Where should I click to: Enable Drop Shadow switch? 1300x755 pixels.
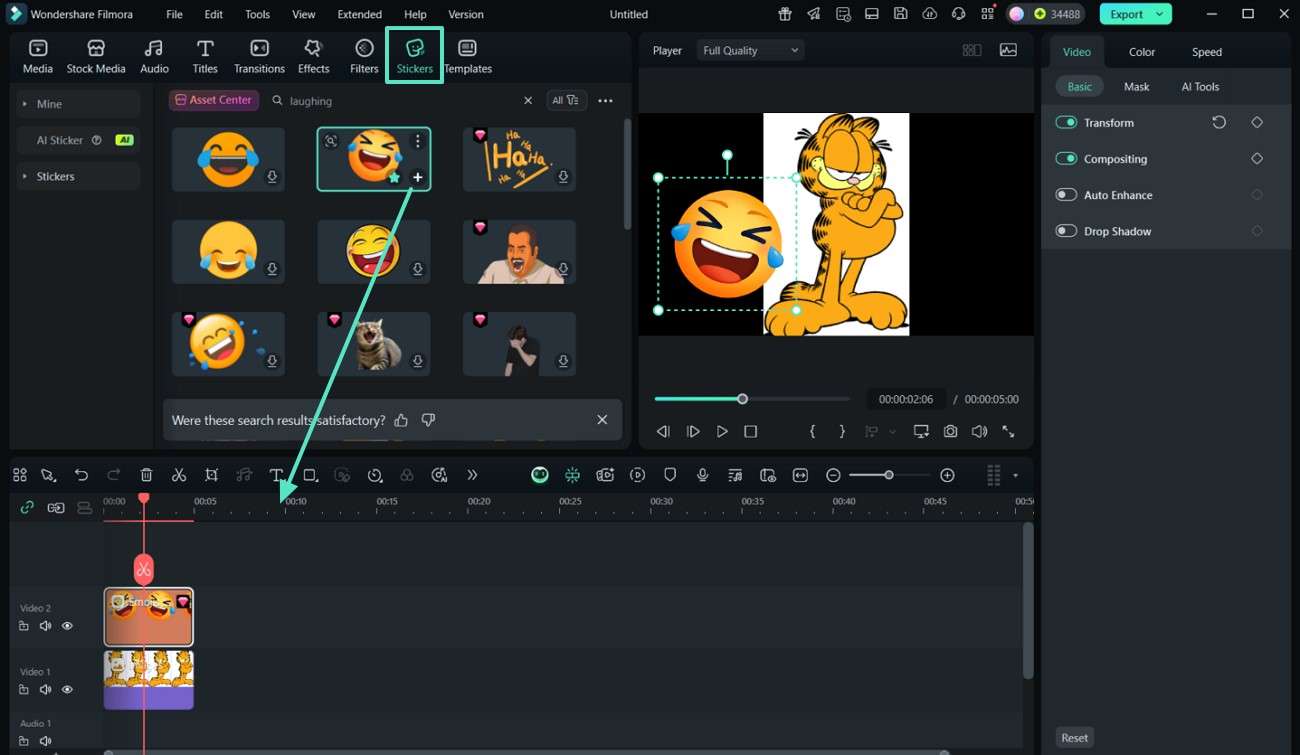[1066, 231]
